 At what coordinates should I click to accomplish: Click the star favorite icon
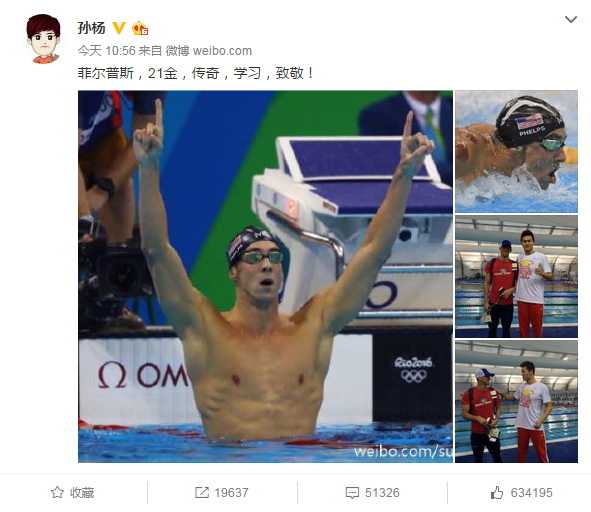(57, 492)
